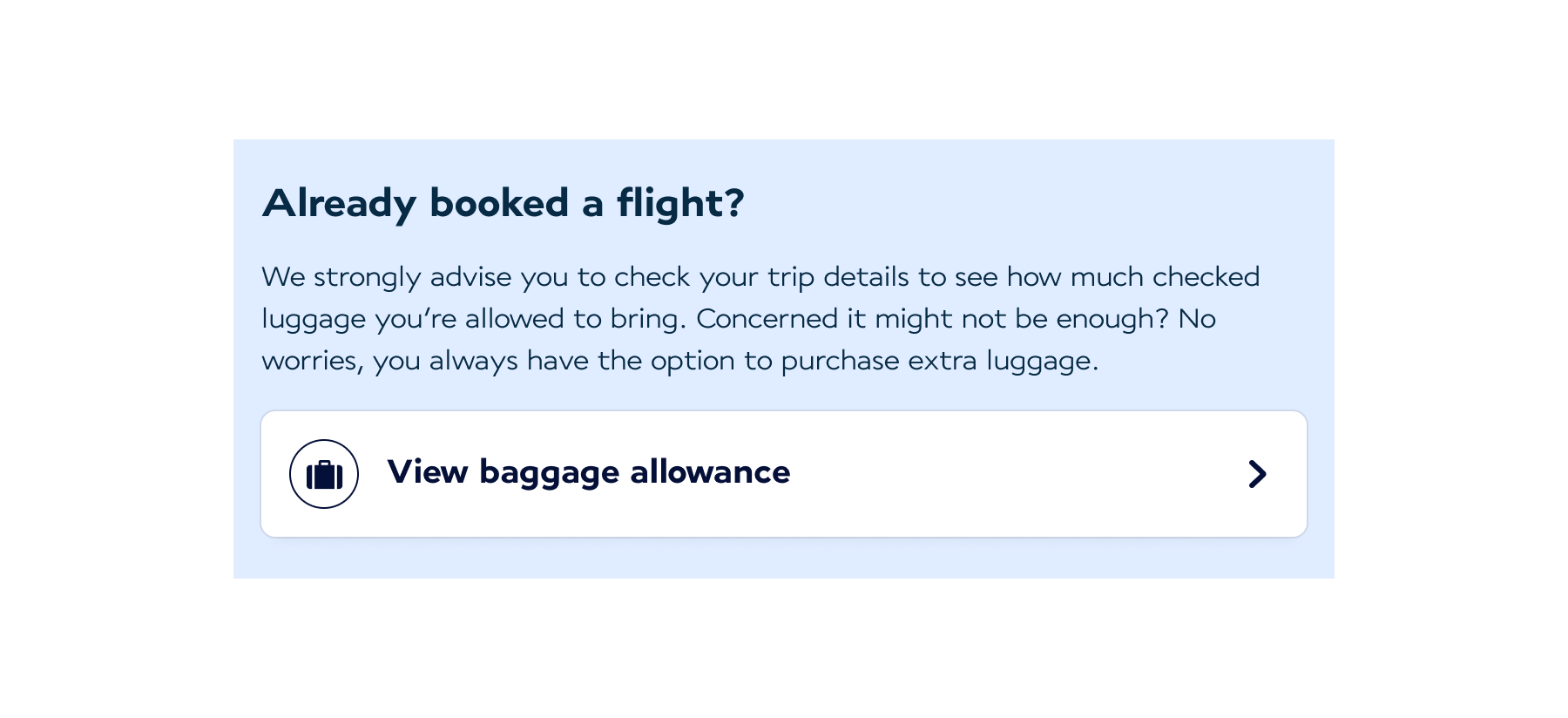Click the word "allowance" in the card

pos(710,472)
